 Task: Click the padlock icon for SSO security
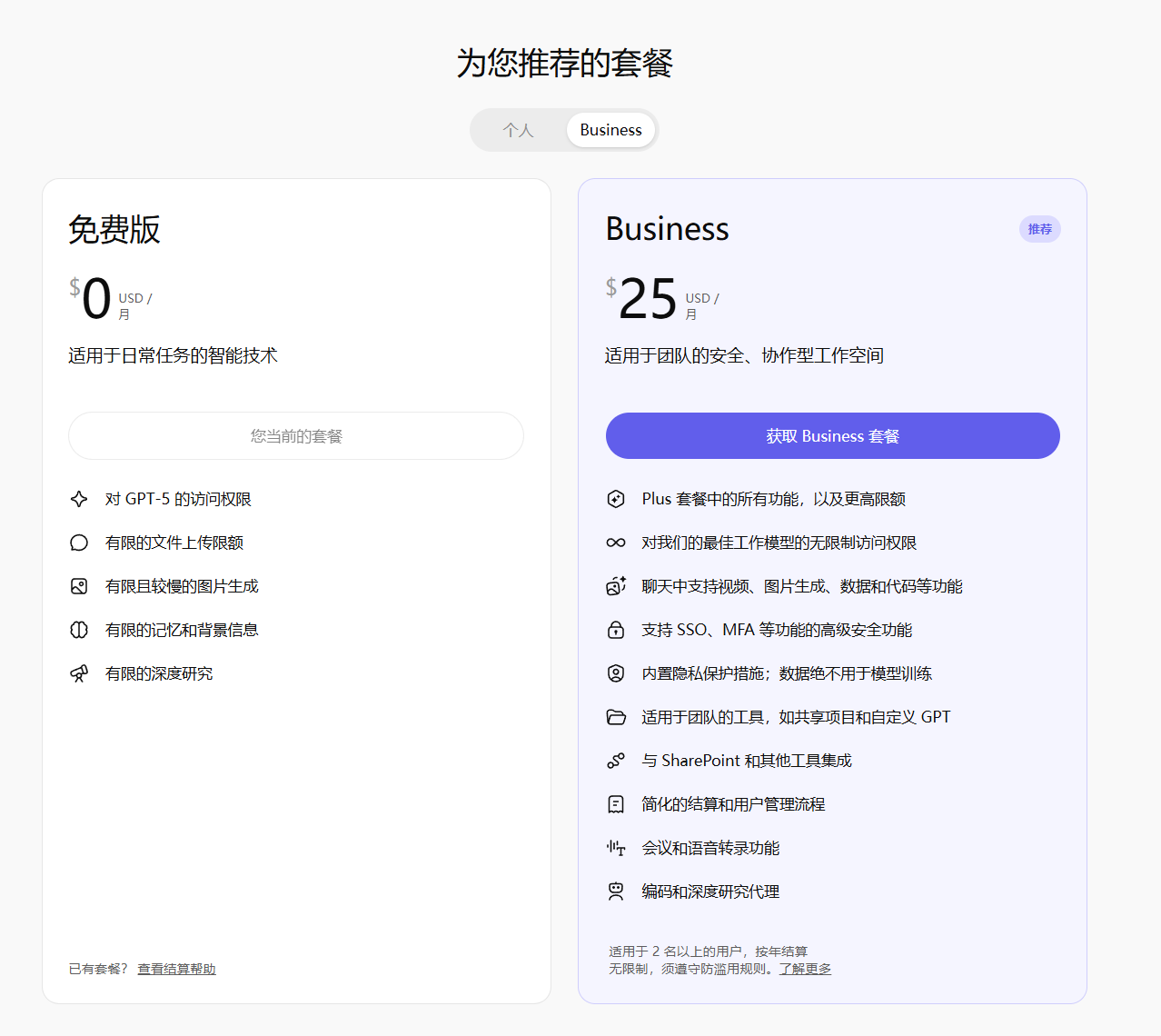[x=616, y=630]
